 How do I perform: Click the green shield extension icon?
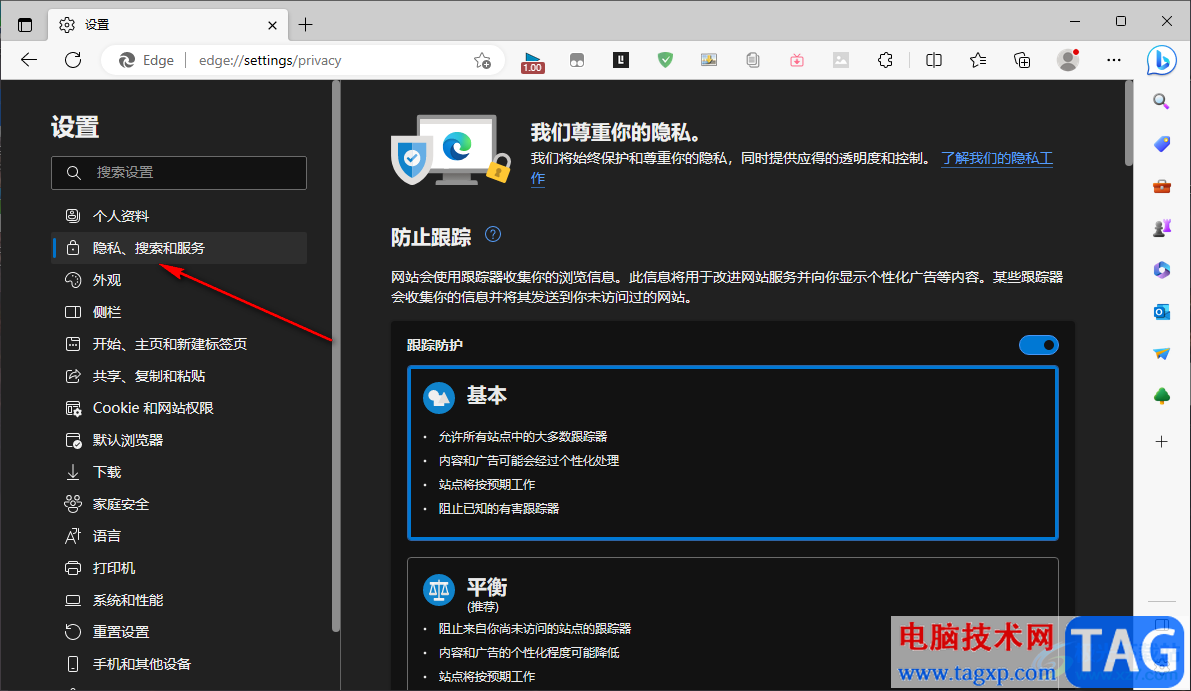665,60
